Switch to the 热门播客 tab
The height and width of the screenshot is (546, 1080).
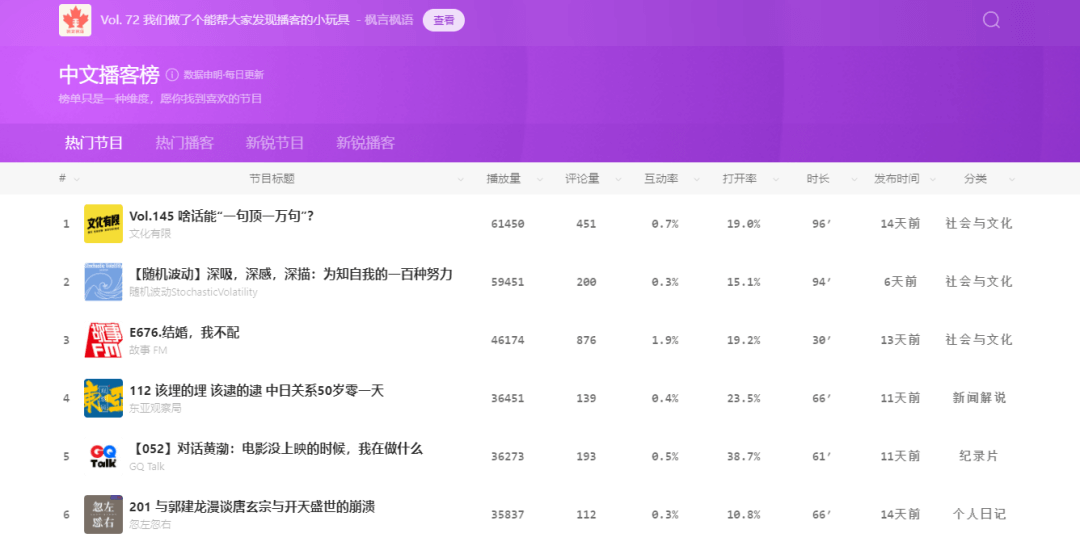[x=184, y=143]
